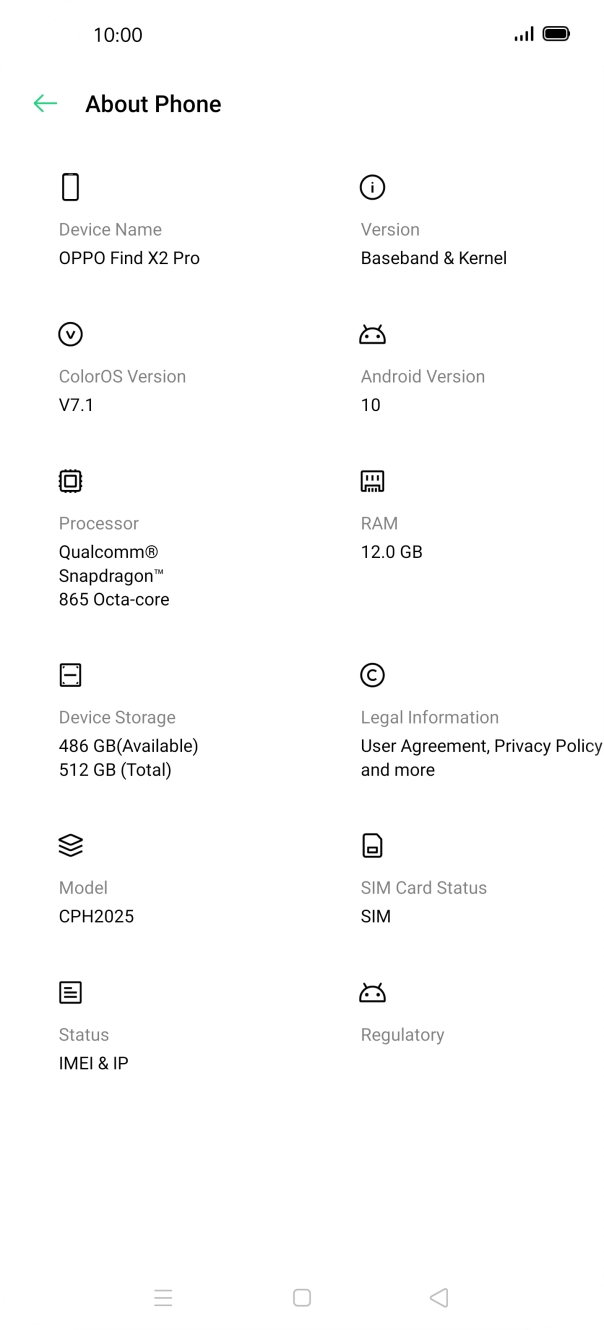Tap the SIM card icon
This screenshot has width=604, height=1330.
(x=372, y=845)
